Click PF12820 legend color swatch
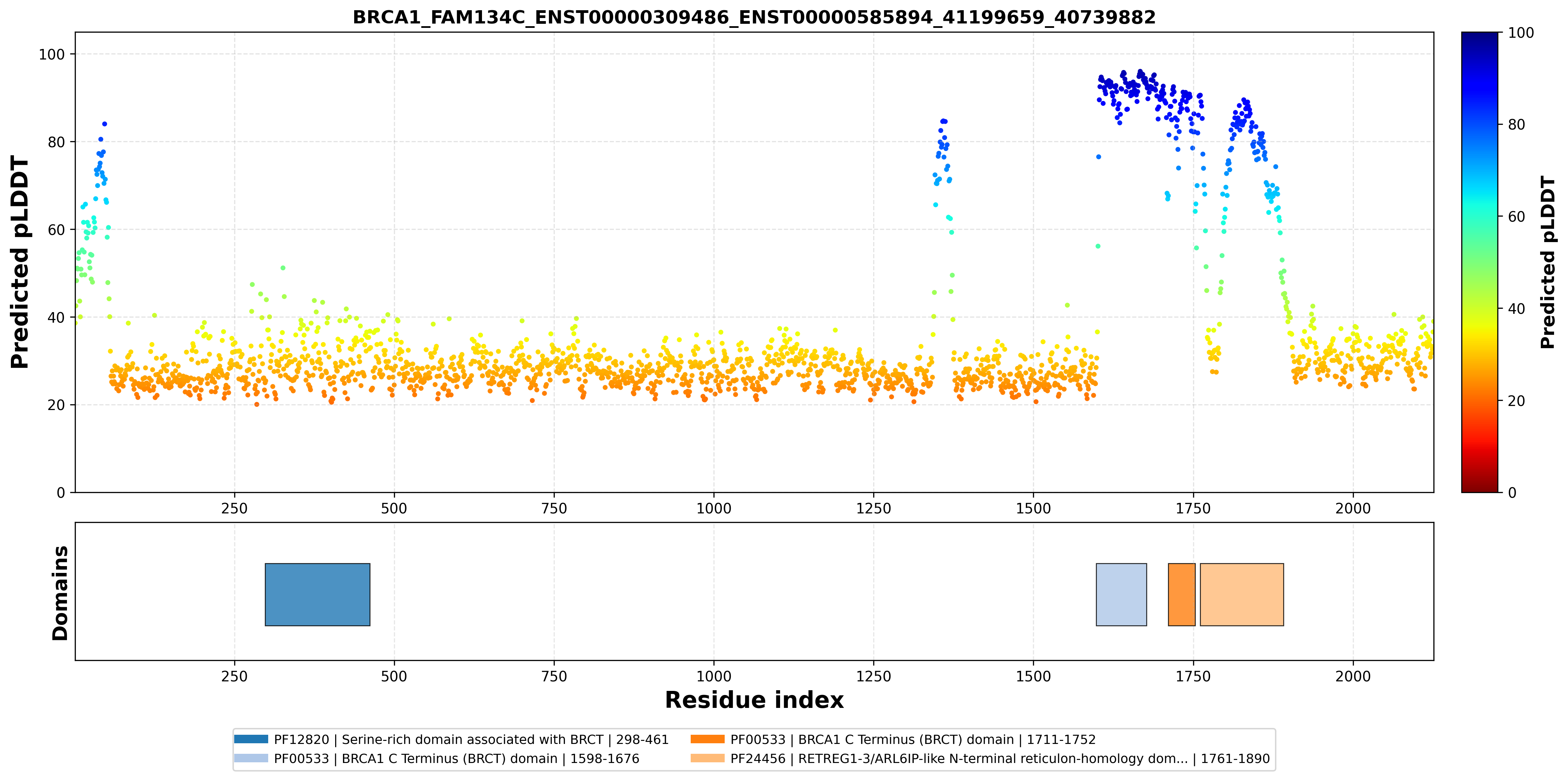Viewport: 1568px width, 781px height. pos(251,739)
